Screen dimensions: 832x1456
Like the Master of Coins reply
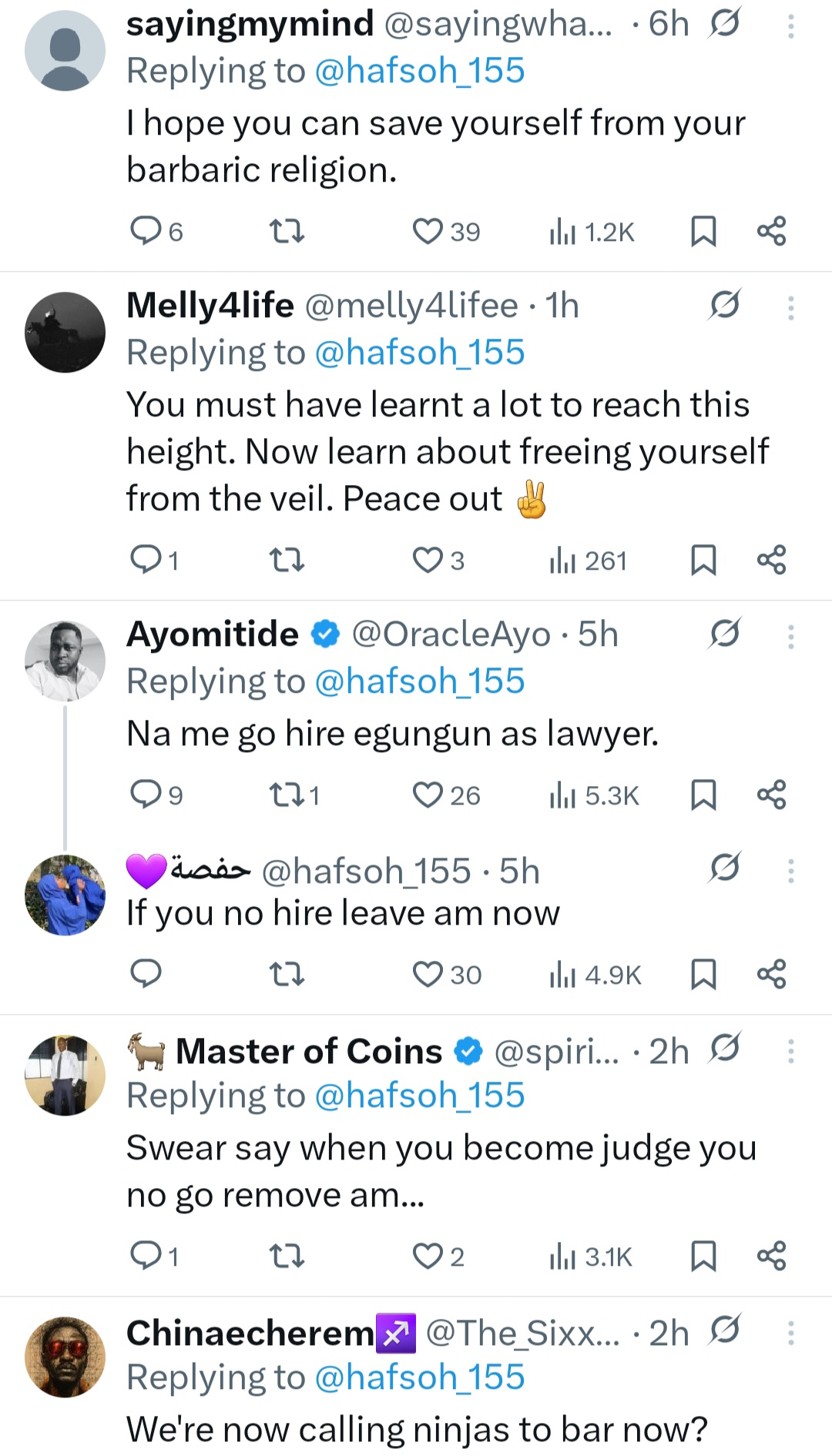(x=428, y=1256)
